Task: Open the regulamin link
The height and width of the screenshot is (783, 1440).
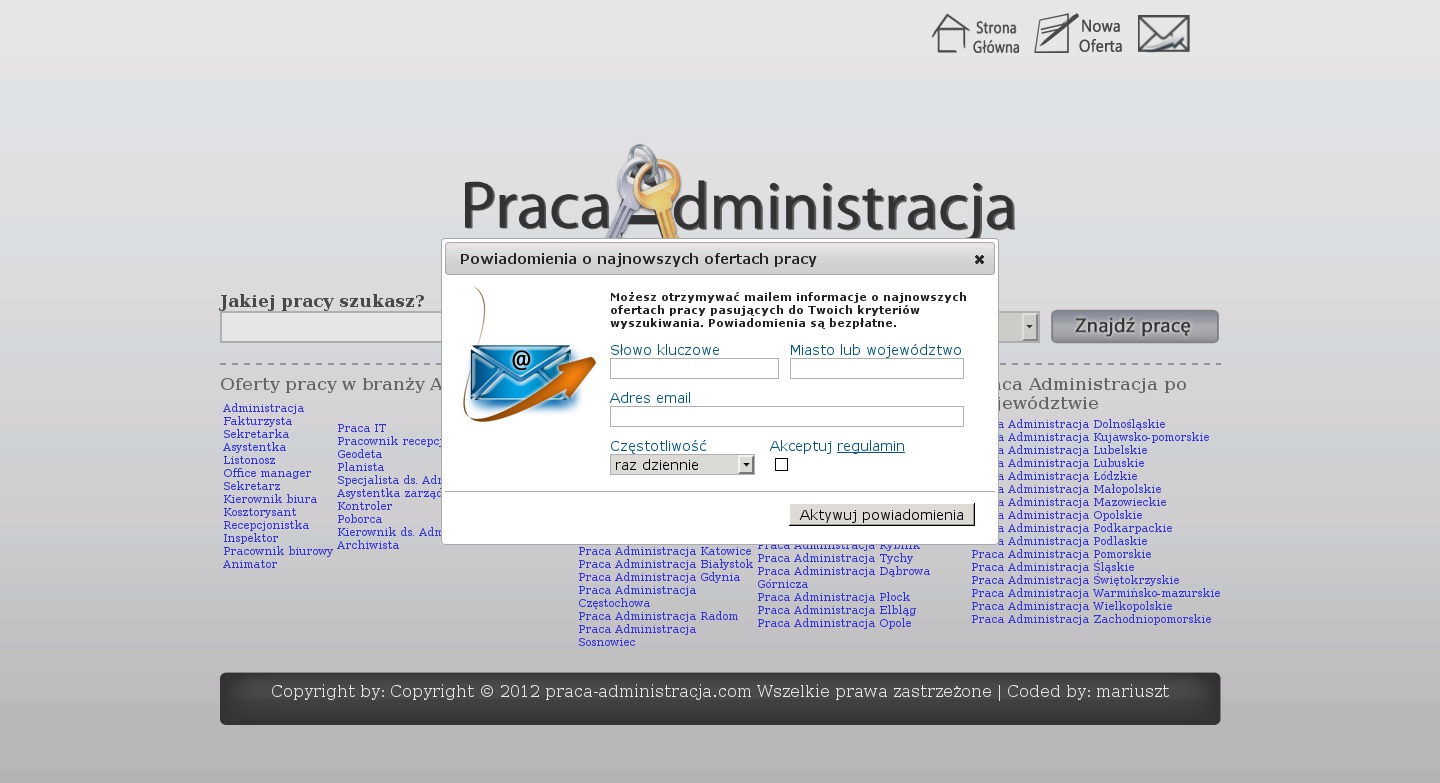Action: coord(870,446)
